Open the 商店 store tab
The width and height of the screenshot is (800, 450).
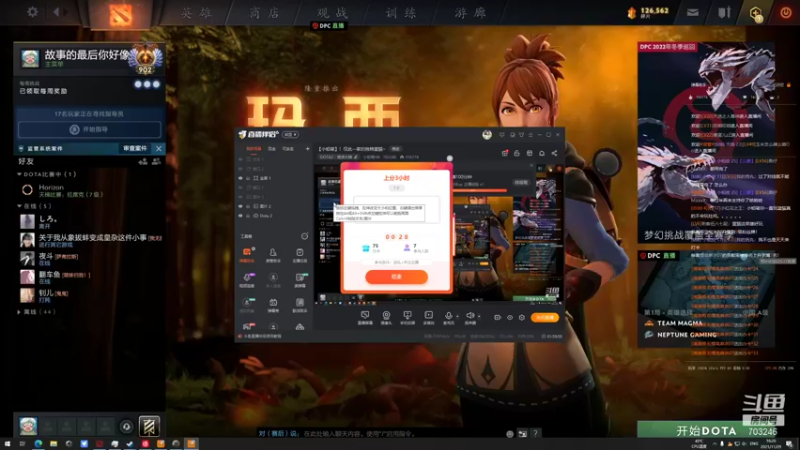coord(265,13)
